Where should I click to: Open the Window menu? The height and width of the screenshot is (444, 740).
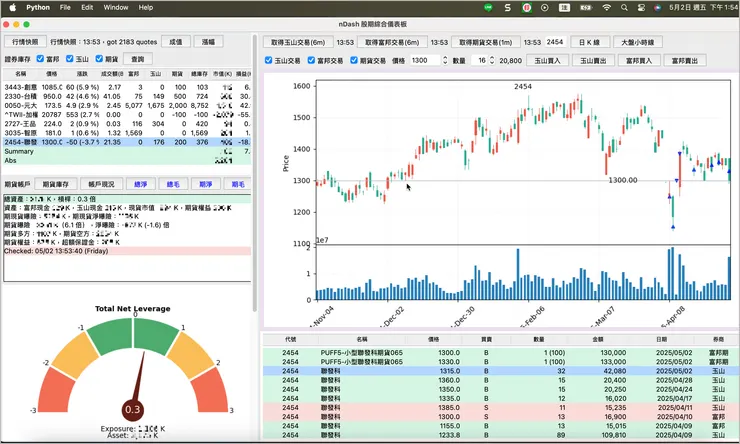tap(116, 7)
